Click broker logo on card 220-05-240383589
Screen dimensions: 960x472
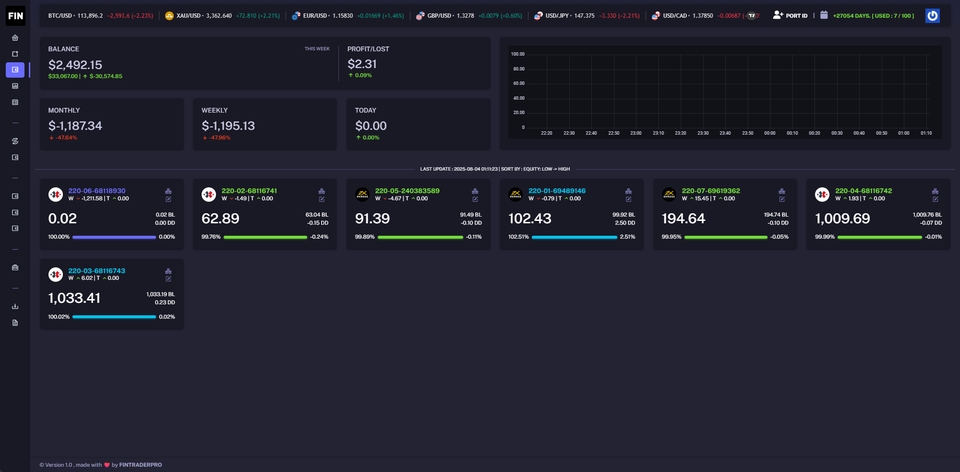coord(362,195)
